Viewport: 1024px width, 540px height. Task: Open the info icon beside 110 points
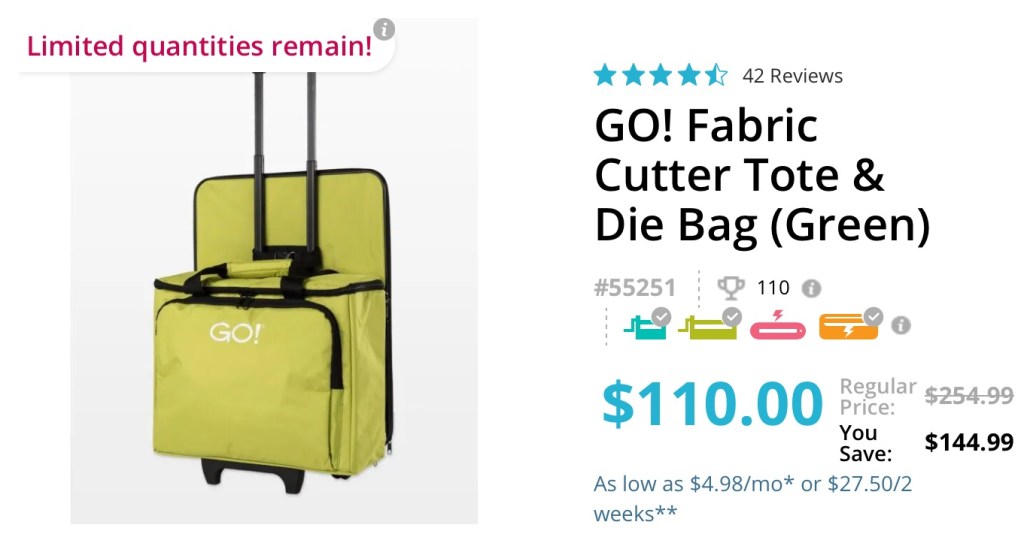click(811, 289)
